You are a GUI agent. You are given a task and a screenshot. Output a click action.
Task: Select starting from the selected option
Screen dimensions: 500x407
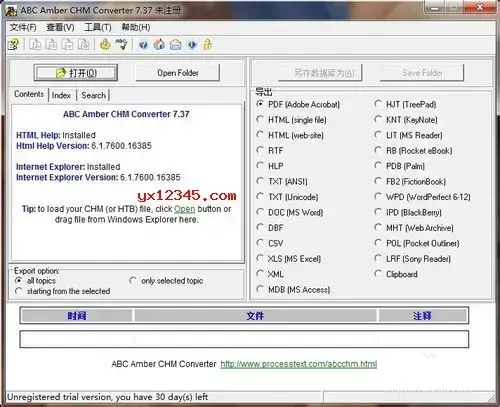[x=63, y=291]
